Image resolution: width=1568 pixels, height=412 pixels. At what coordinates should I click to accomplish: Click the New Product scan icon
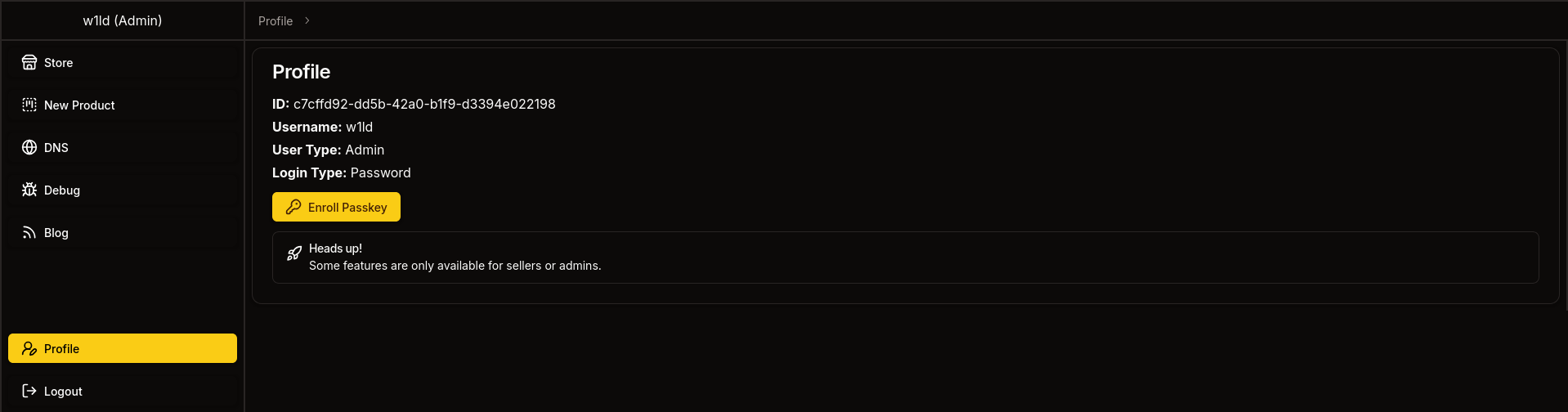point(29,105)
